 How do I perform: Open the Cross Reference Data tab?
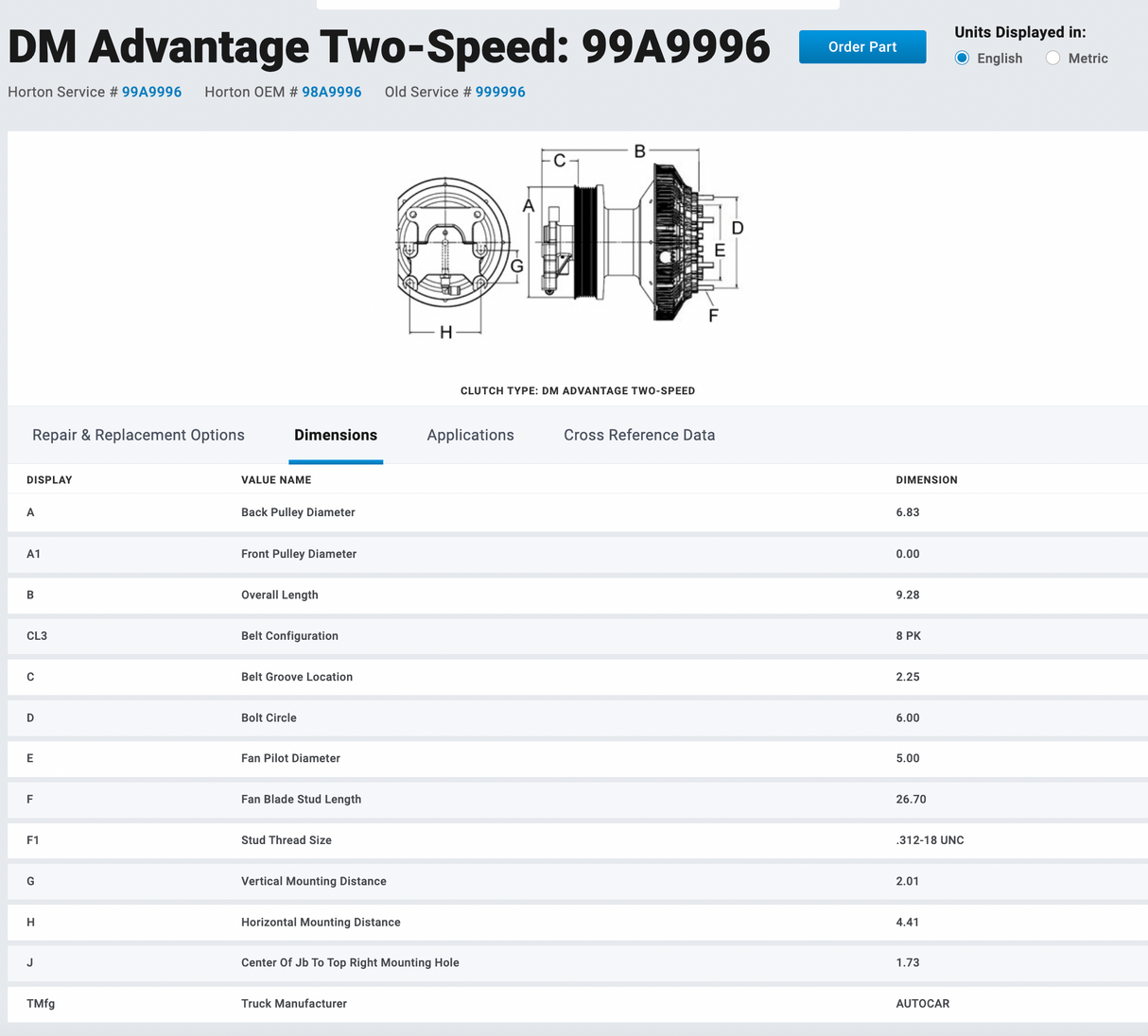(x=639, y=435)
